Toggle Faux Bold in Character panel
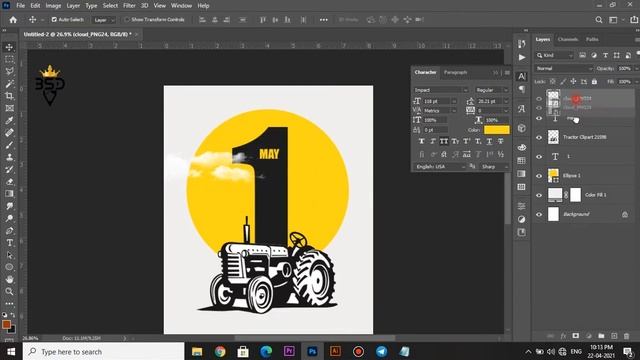This screenshot has width=640, height=360. (x=421, y=141)
